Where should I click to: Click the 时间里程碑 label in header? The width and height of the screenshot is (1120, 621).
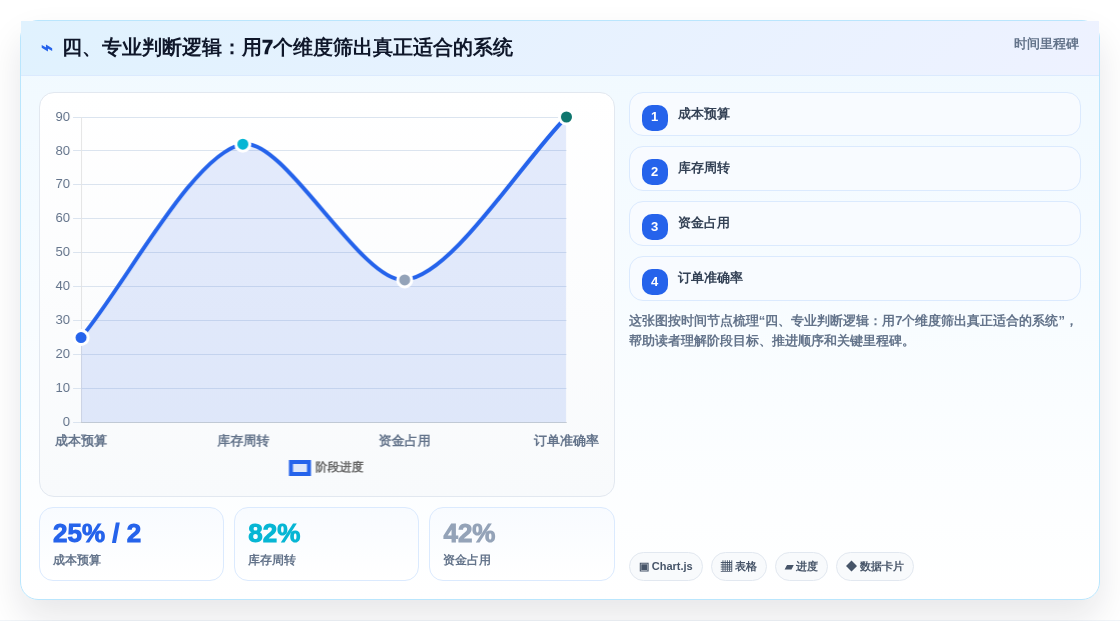(1046, 44)
